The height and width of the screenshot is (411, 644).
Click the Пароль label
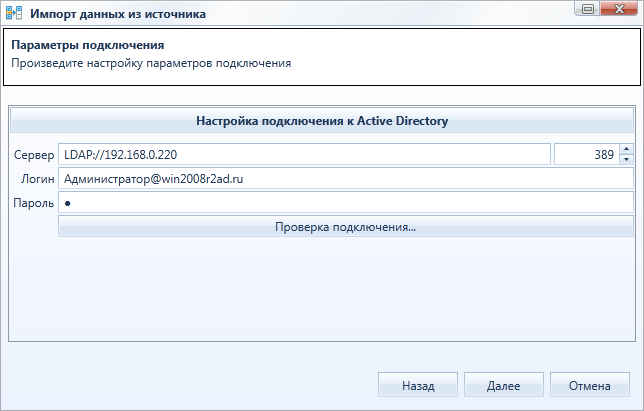click(x=34, y=203)
